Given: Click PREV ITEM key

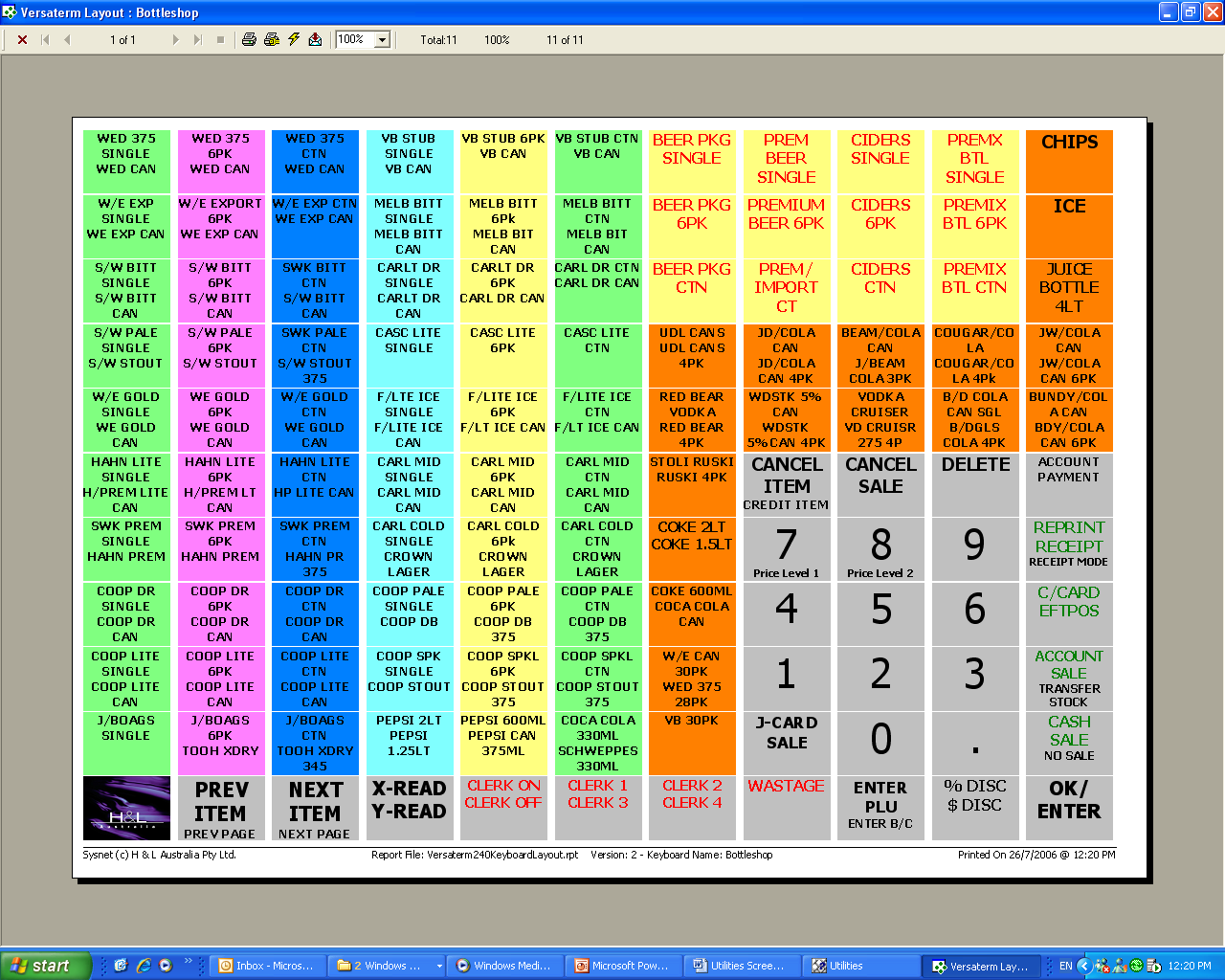Looking at the screenshot, I should pos(220,808).
